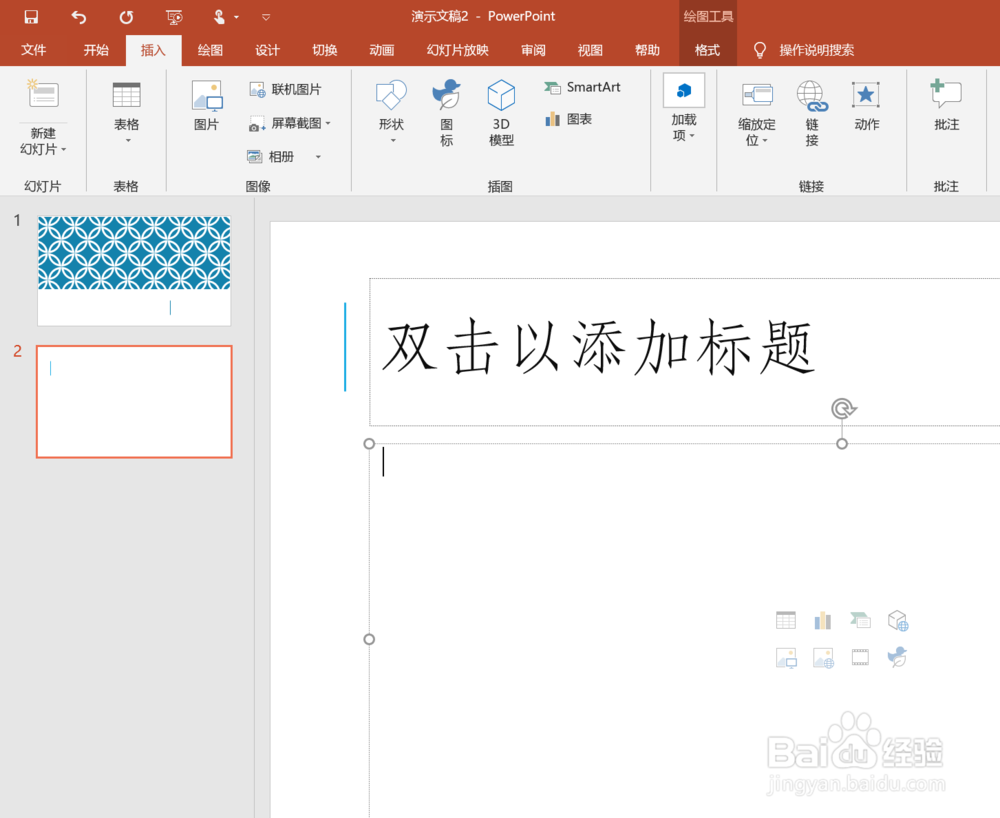Open the customize quick access toolbar arrow
1000x818 pixels.
click(266, 17)
